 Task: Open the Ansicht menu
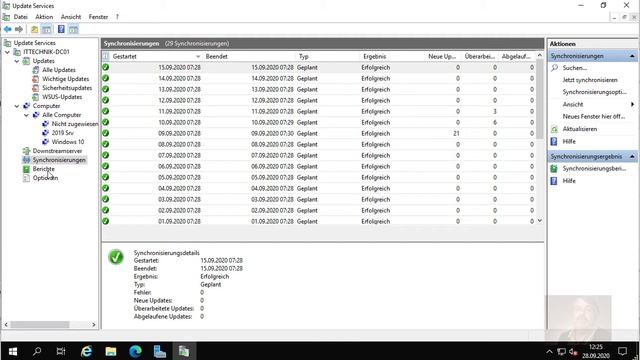point(71,17)
